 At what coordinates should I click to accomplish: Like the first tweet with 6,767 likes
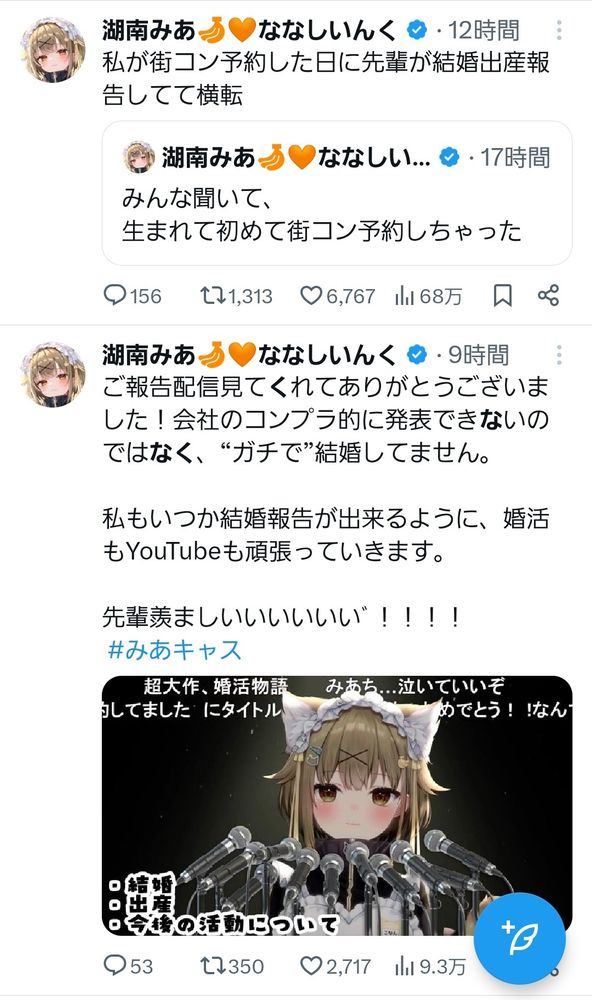[x=337, y=296]
